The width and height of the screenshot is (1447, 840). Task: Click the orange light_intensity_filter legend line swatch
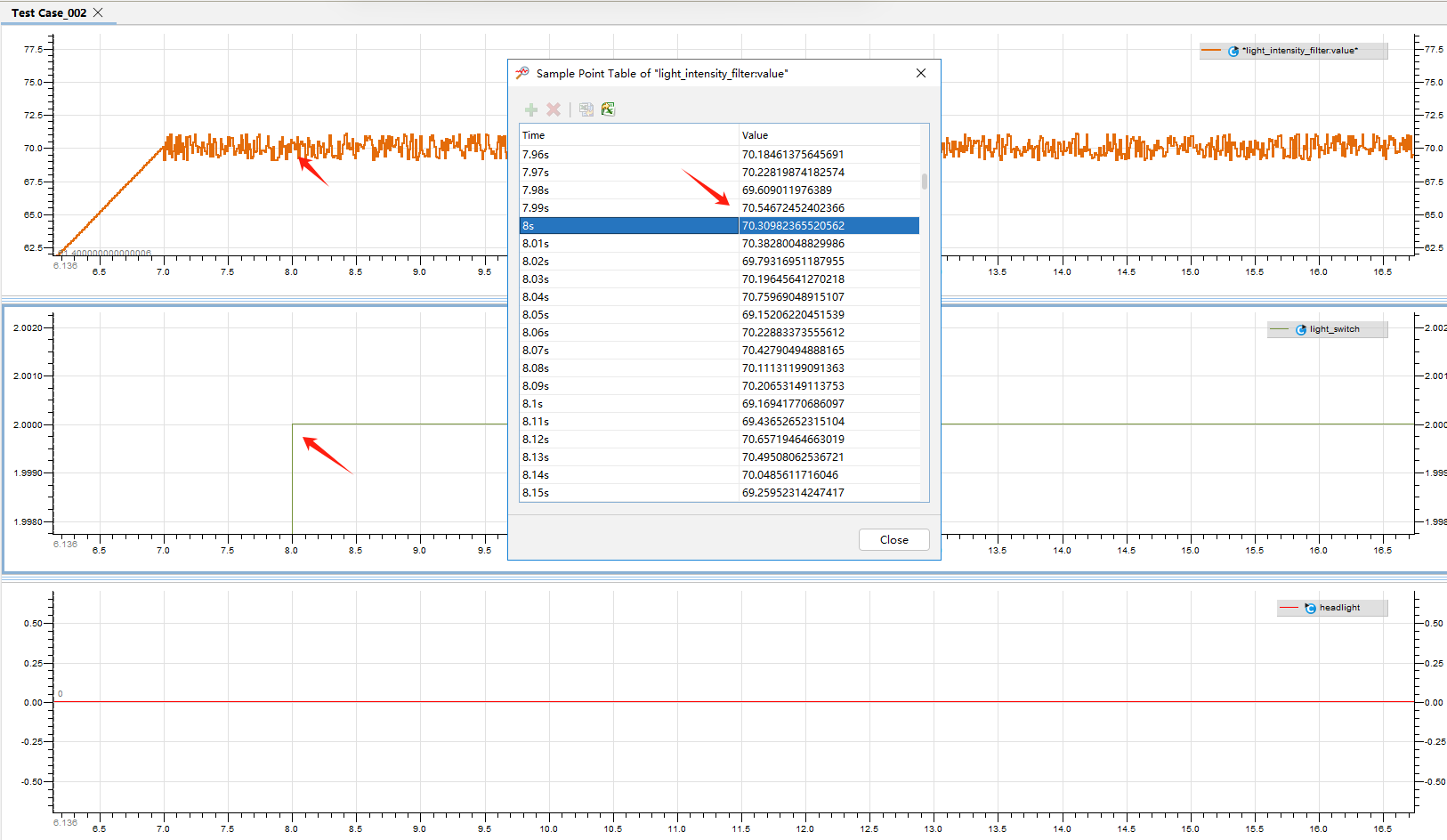(1211, 51)
